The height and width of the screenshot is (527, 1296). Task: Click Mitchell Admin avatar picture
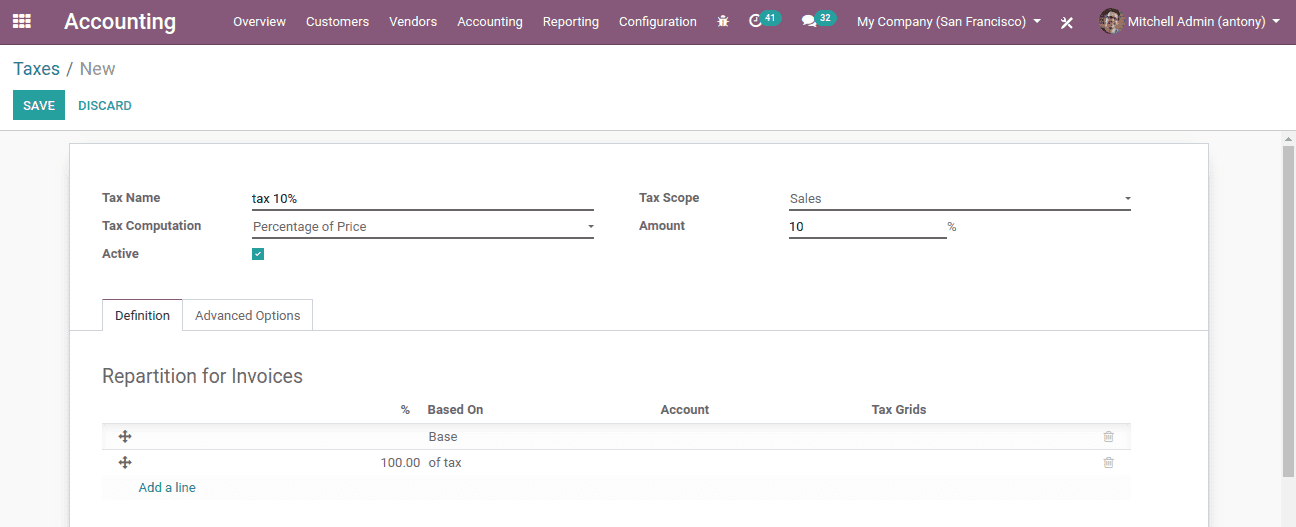[x=1111, y=21]
